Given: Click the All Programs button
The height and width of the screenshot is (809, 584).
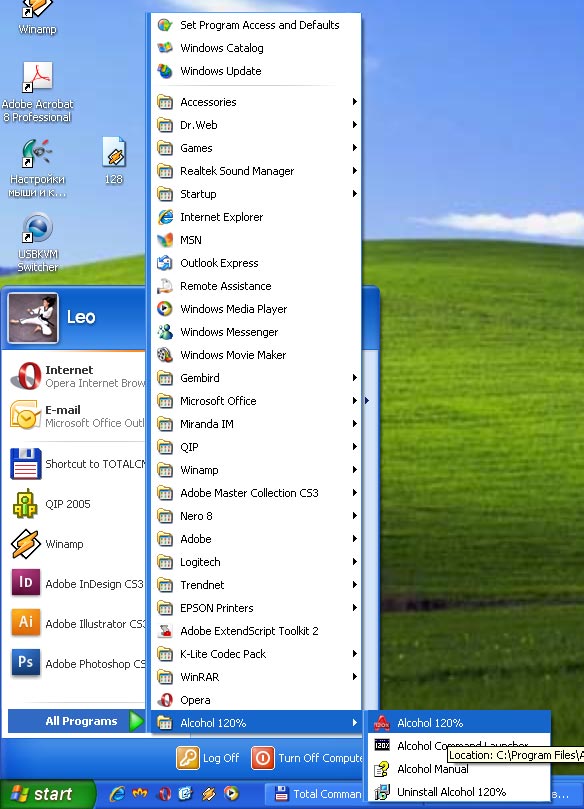Looking at the screenshot, I should tap(77, 721).
